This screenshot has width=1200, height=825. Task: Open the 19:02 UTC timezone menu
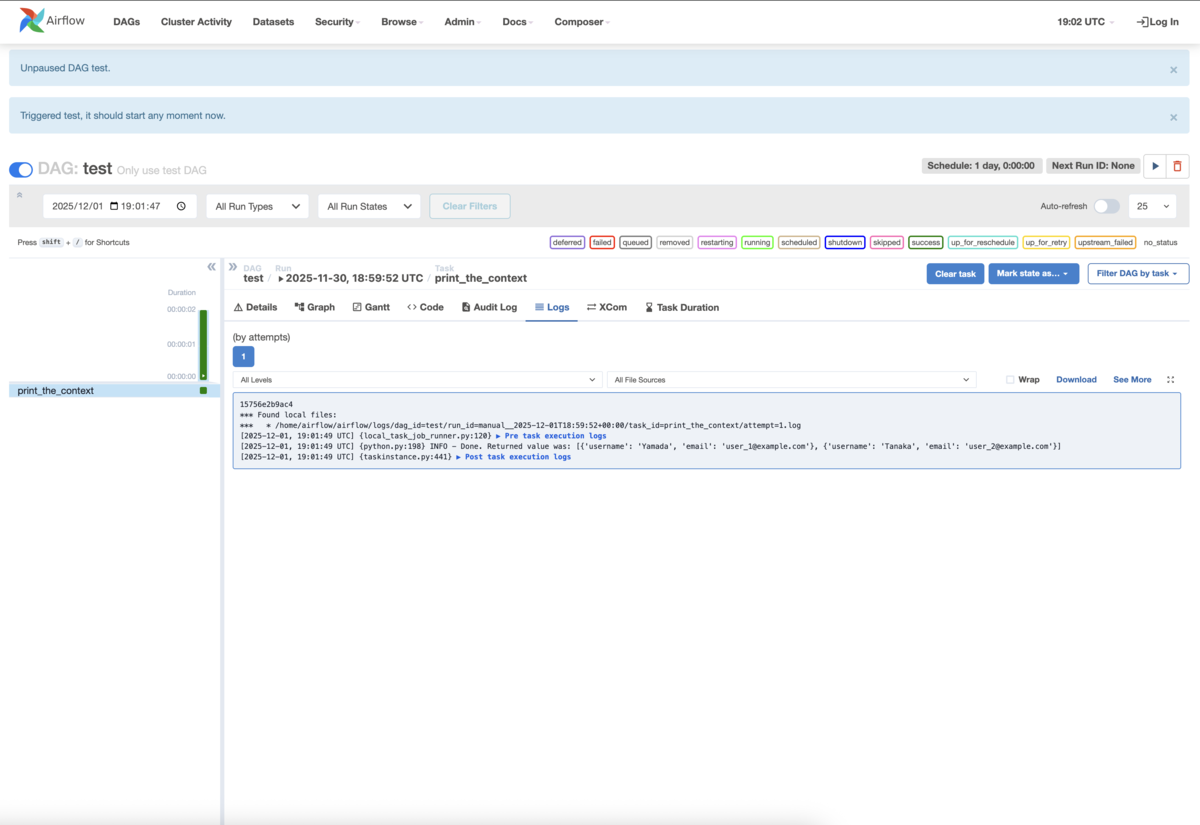coord(1085,21)
